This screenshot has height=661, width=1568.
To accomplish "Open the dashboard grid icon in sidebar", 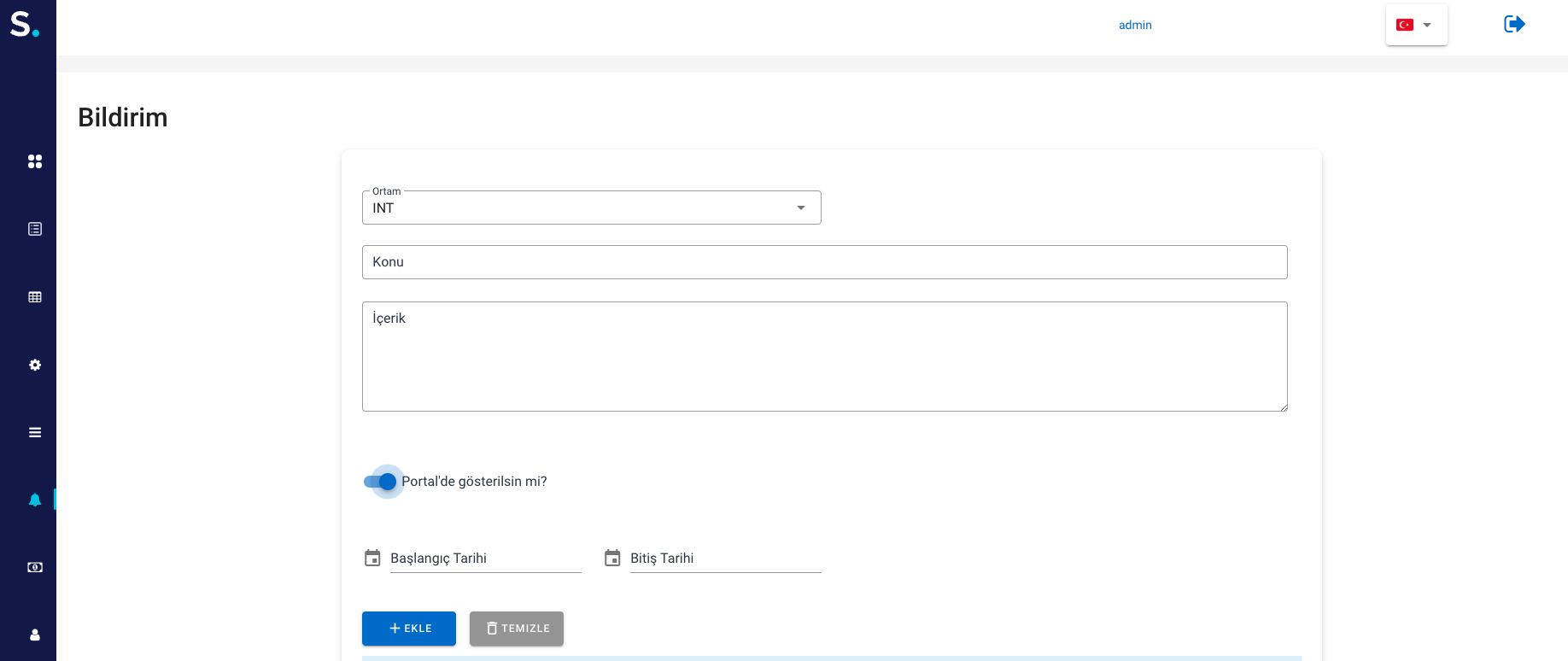I will tap(35, 161).
